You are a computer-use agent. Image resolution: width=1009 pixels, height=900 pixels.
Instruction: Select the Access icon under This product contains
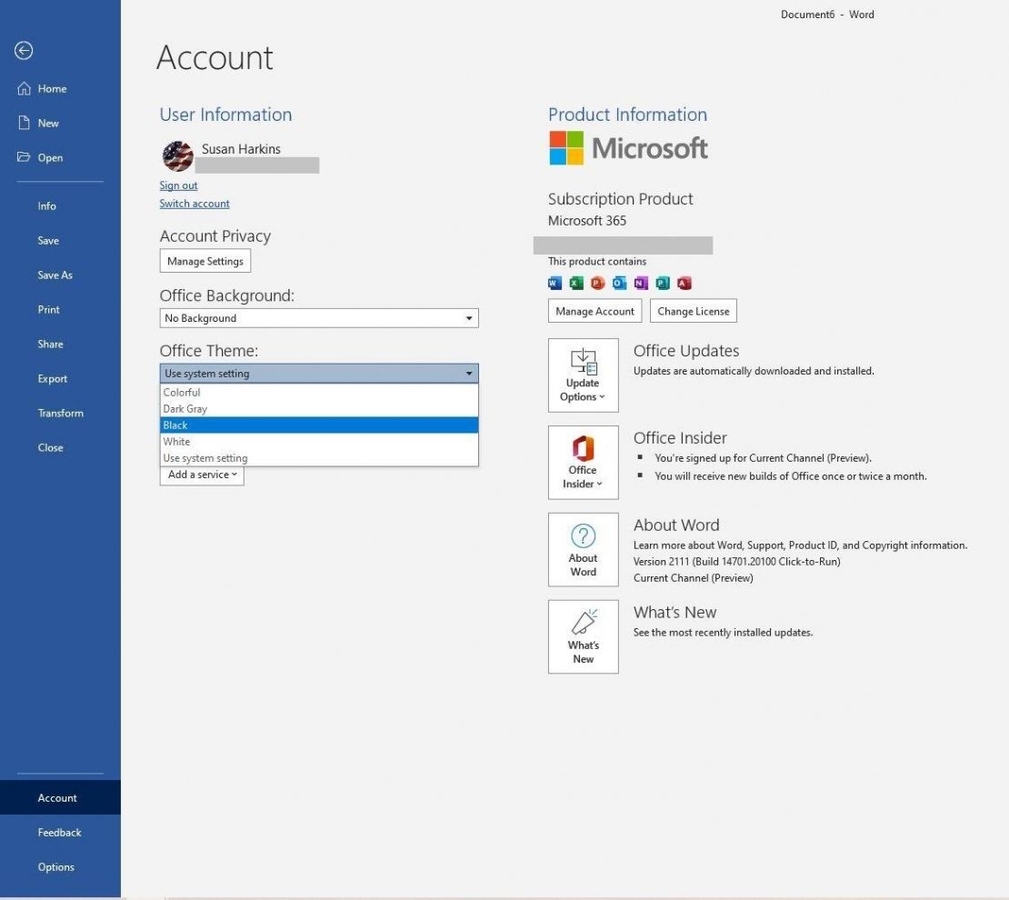click(x=684, y=282)
